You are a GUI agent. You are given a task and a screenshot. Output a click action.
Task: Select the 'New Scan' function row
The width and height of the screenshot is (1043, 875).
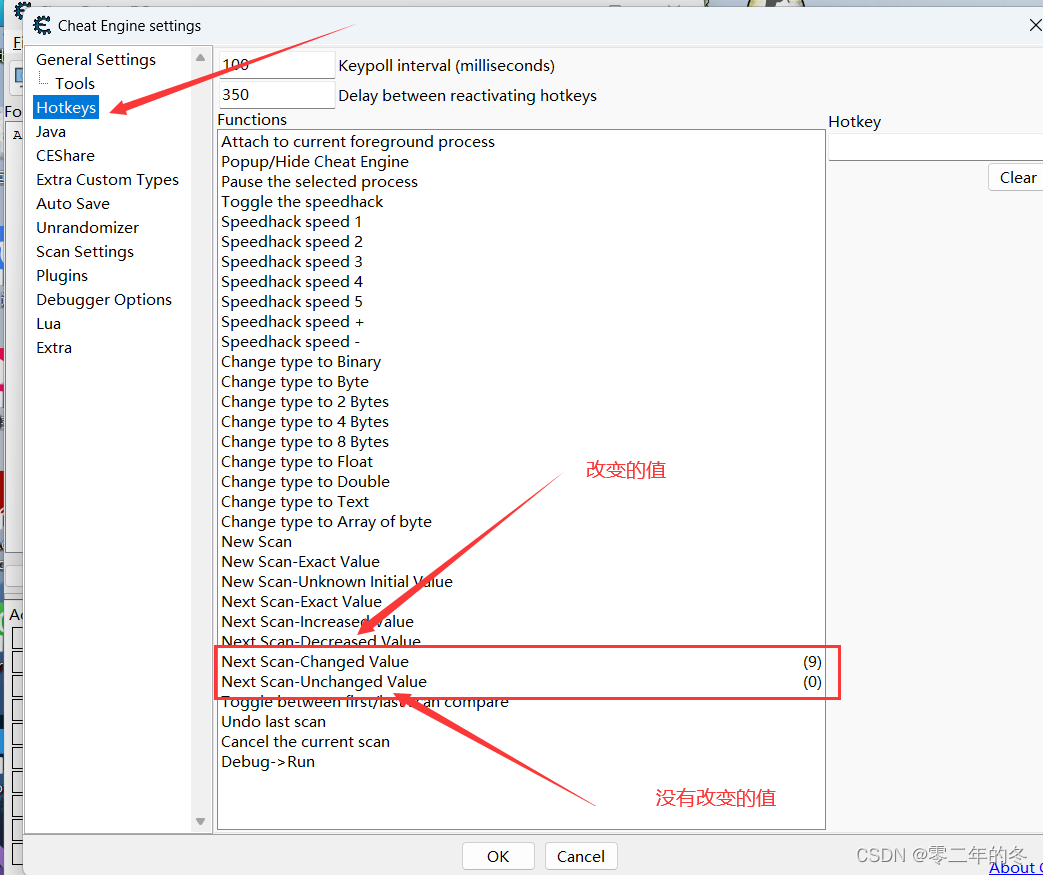pos(521,541)
